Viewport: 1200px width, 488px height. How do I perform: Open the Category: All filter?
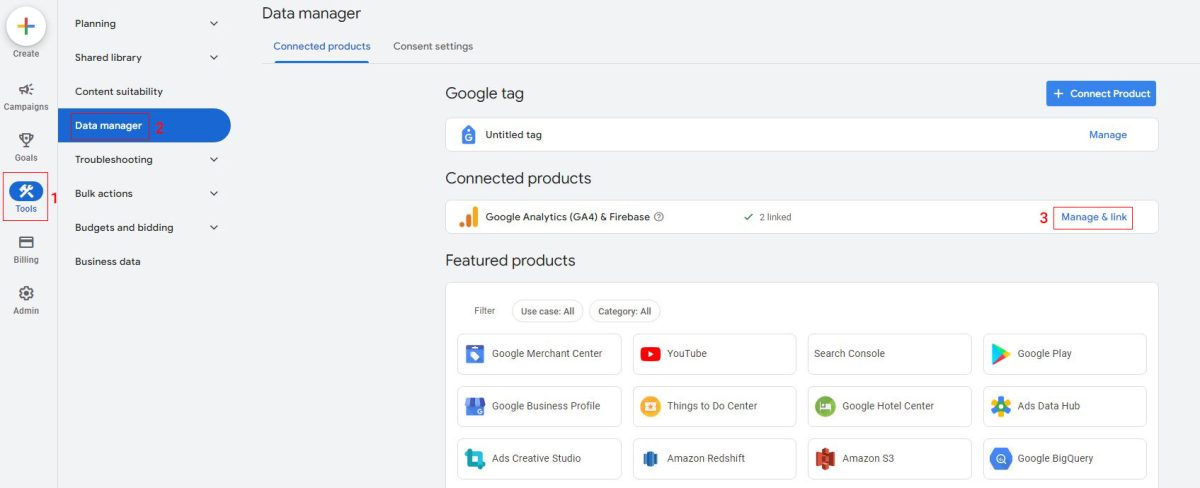coord(624,311)
